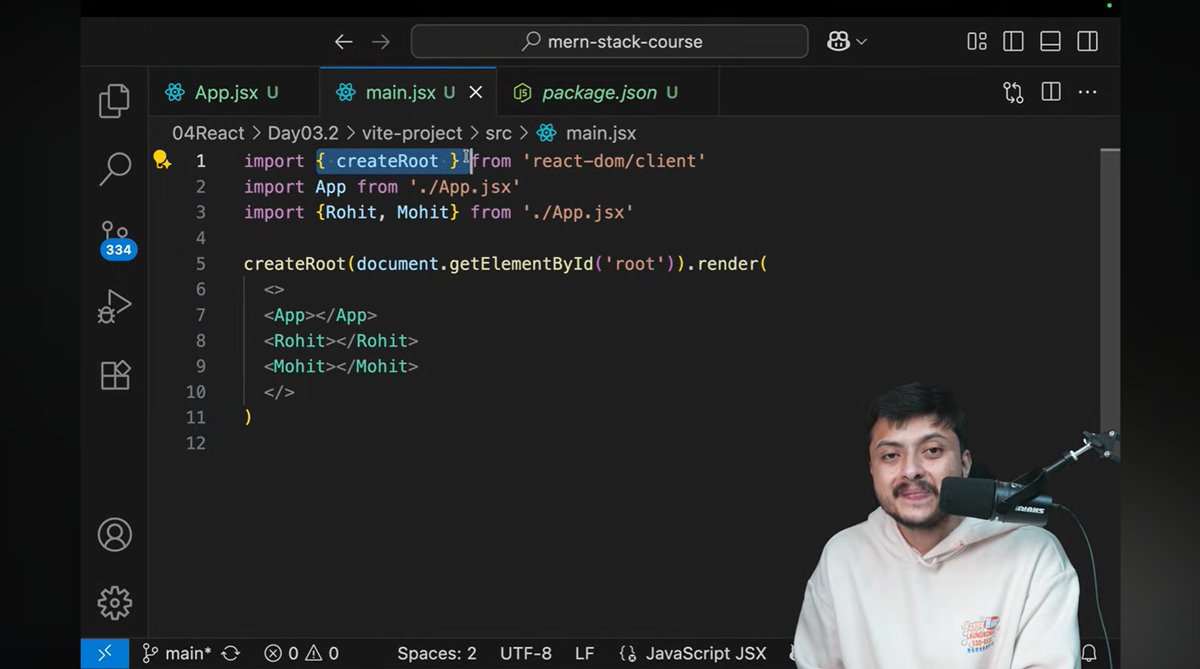Toggle the primary side bar

click(x=1013, y=41)
